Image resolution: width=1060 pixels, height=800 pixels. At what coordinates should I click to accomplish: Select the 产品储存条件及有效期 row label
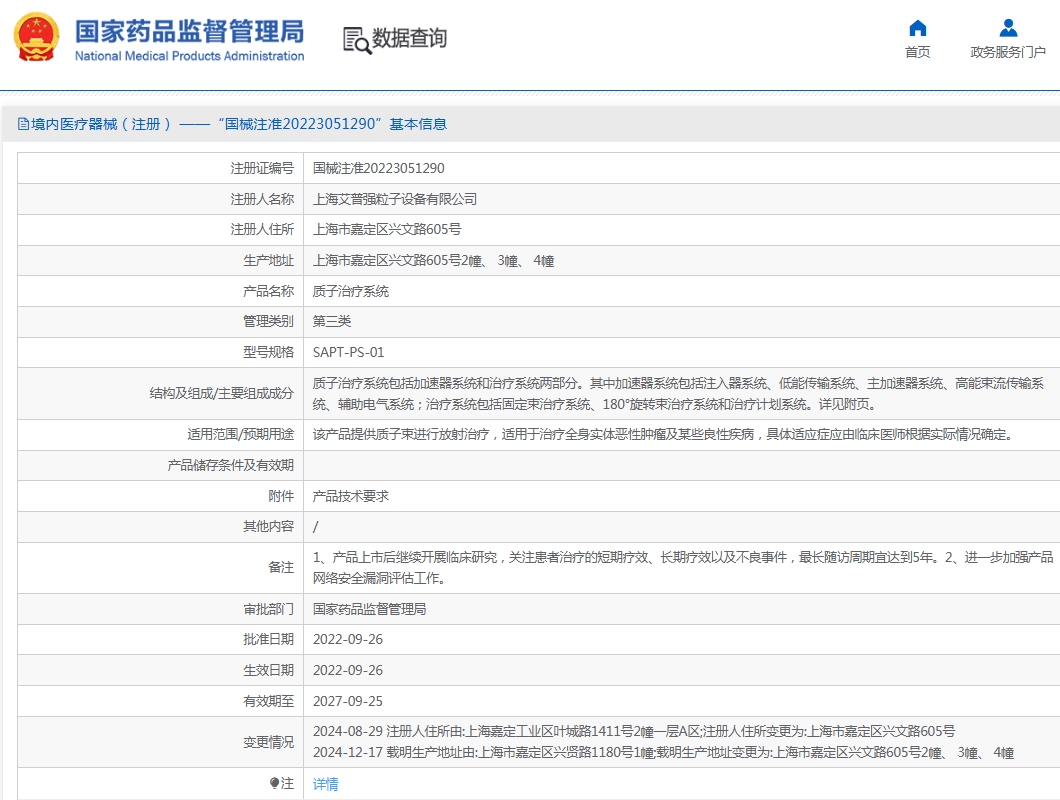click(231, 465)
